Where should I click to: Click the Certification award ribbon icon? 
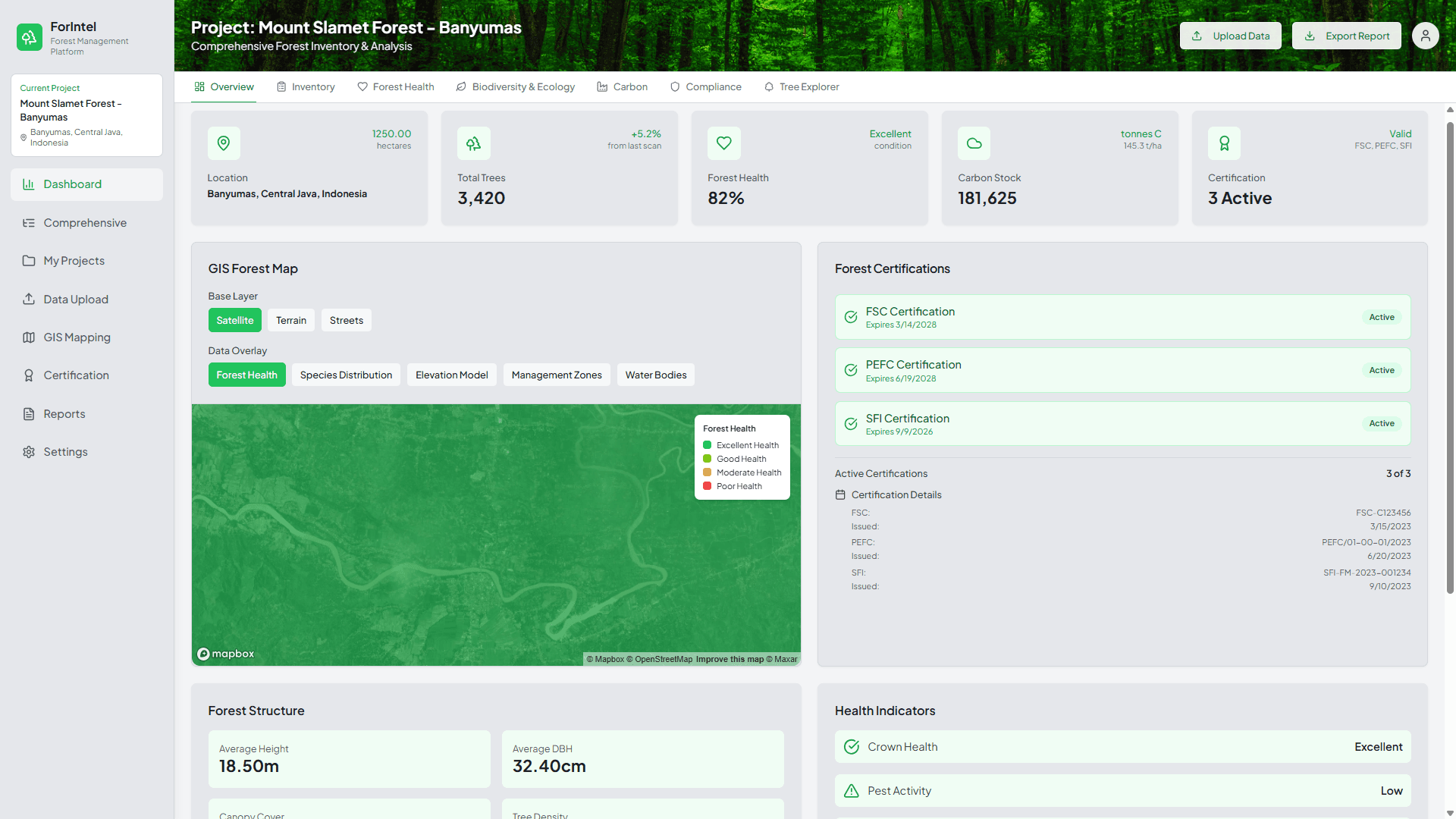[x=1224, y=143]
